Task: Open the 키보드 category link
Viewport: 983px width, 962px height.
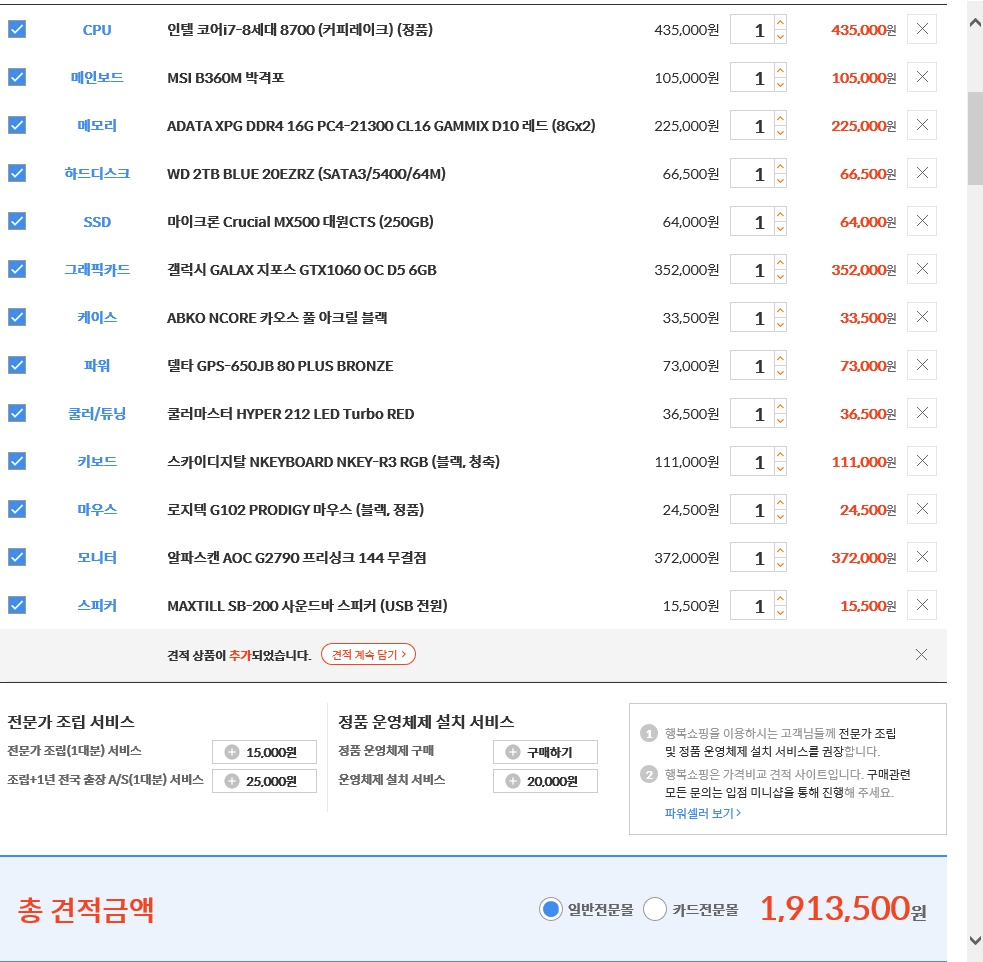Action: (97, 462)
